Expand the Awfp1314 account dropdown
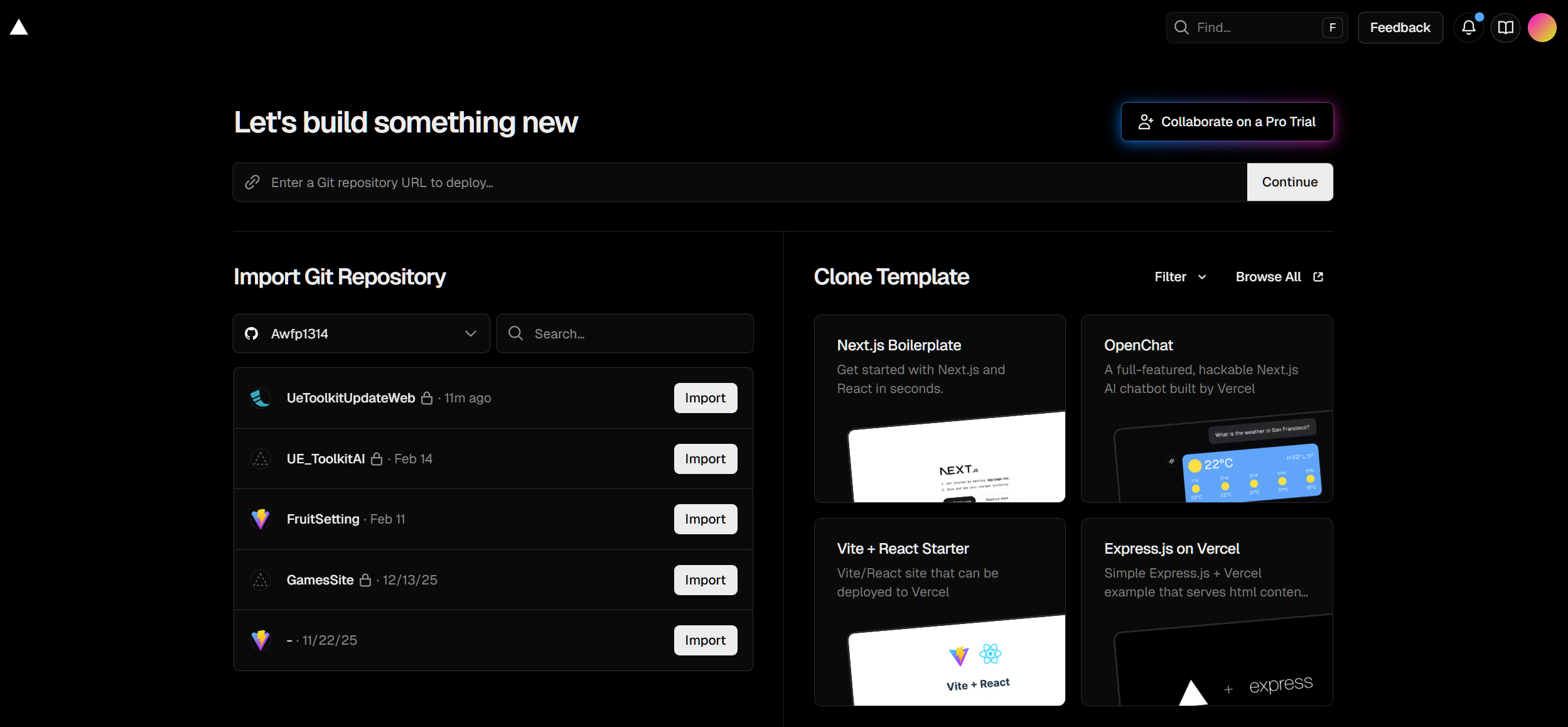Image resolution: width=1568 pixels, height=727 pixels. (362, 333)
